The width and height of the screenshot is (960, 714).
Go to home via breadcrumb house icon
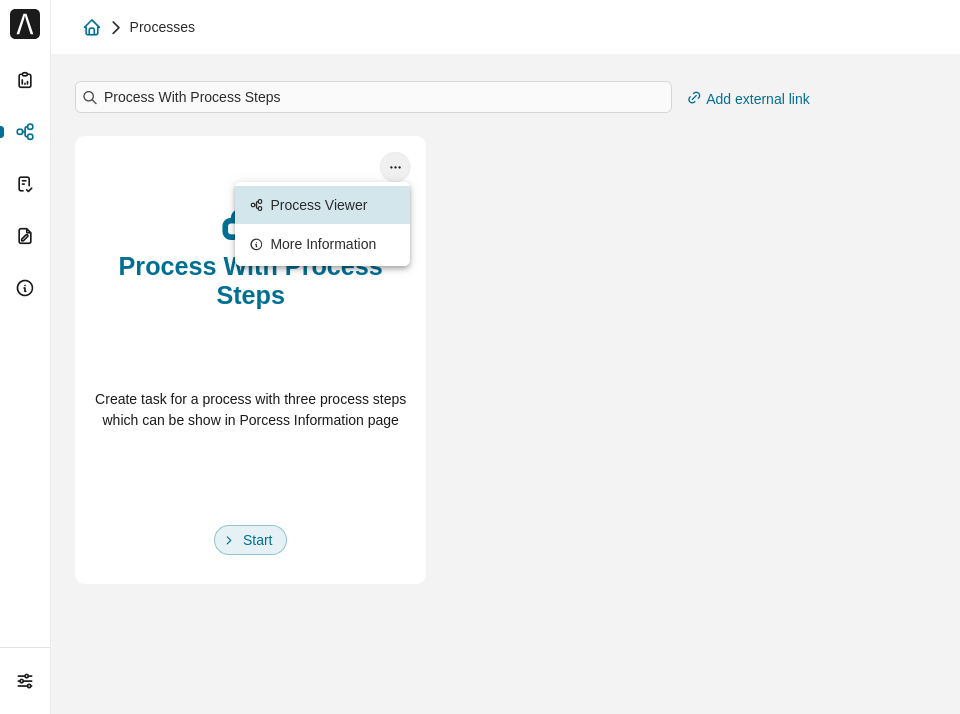[92, 28]
